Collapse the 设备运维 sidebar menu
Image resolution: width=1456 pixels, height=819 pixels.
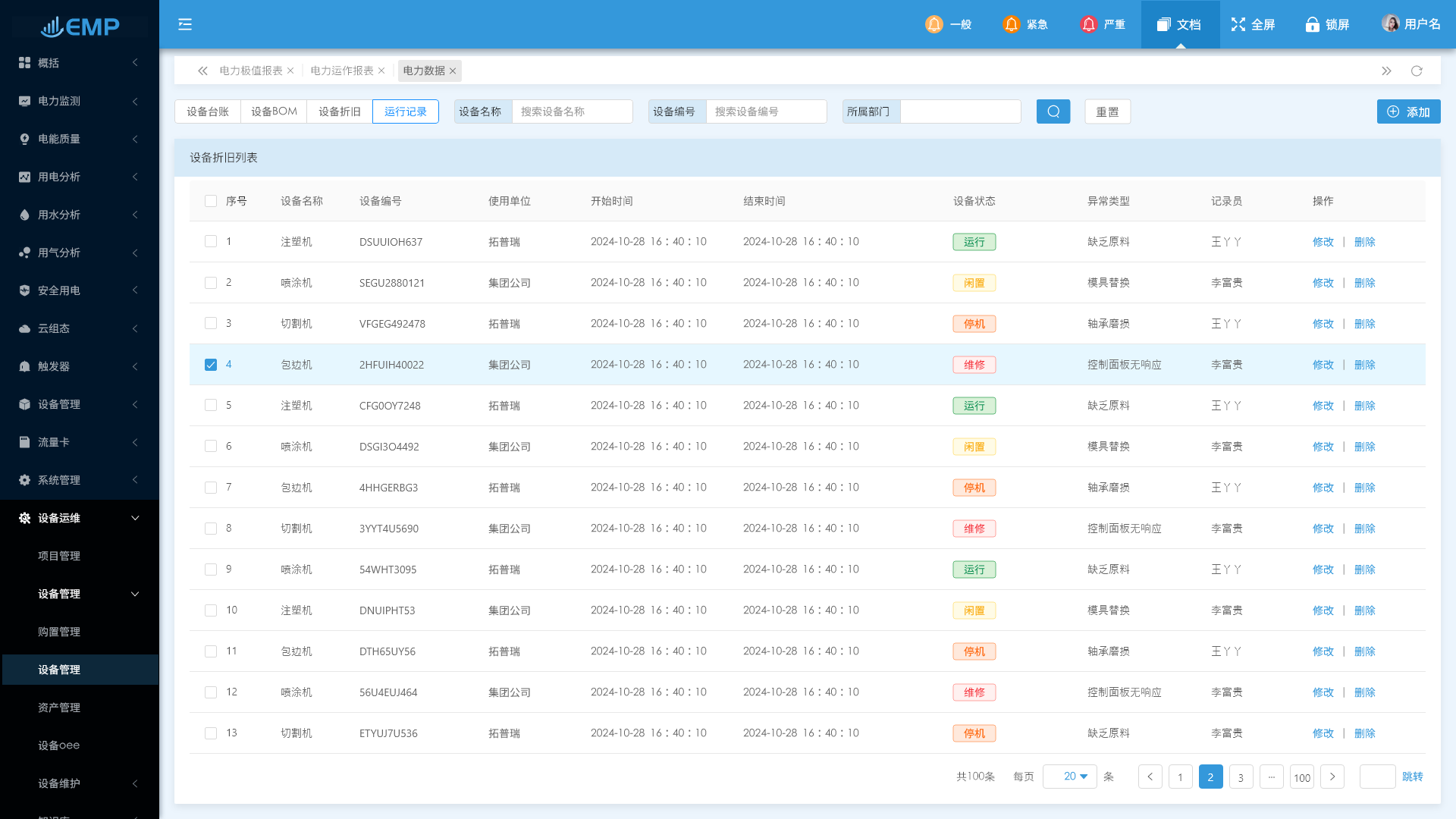80,518
